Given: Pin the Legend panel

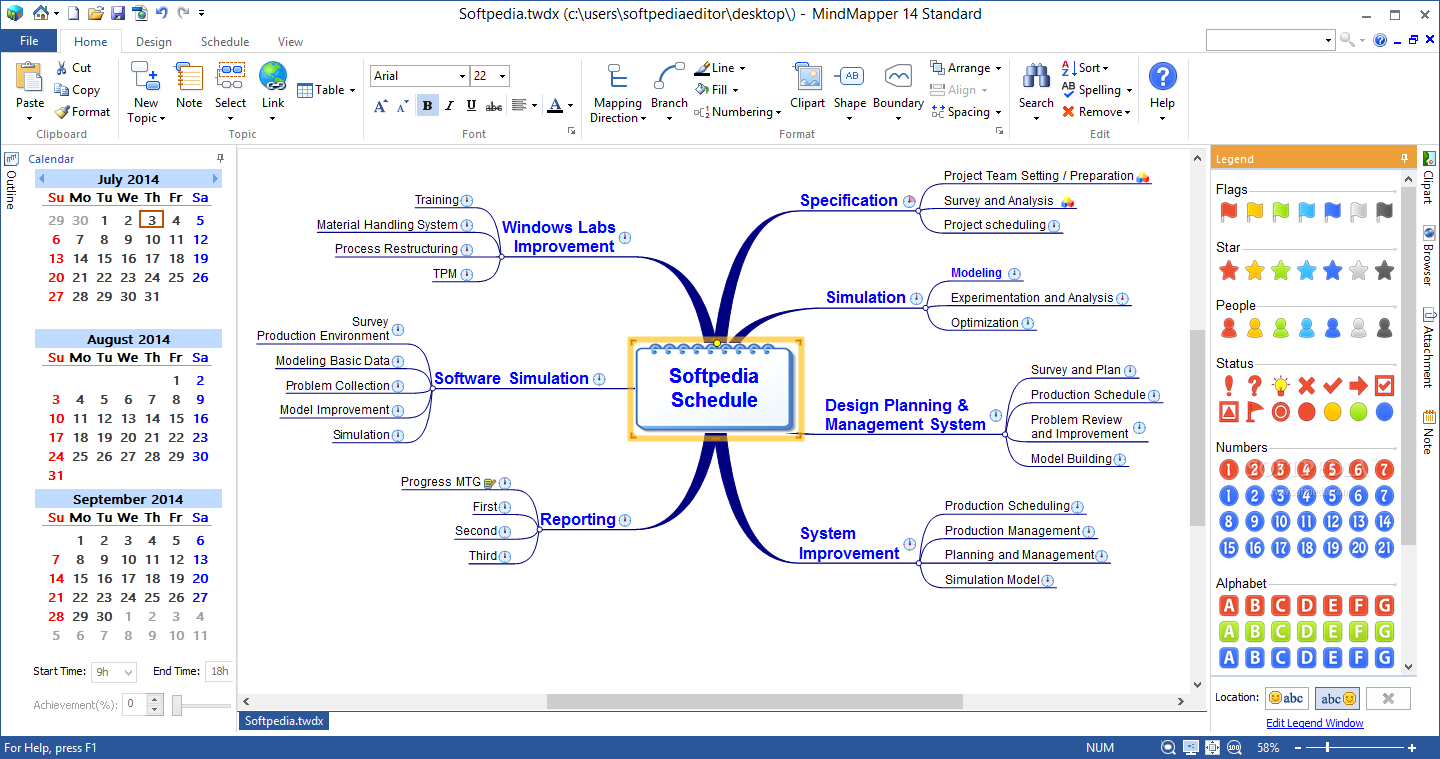Looking at the screenshot, I should coord(1404,158).
